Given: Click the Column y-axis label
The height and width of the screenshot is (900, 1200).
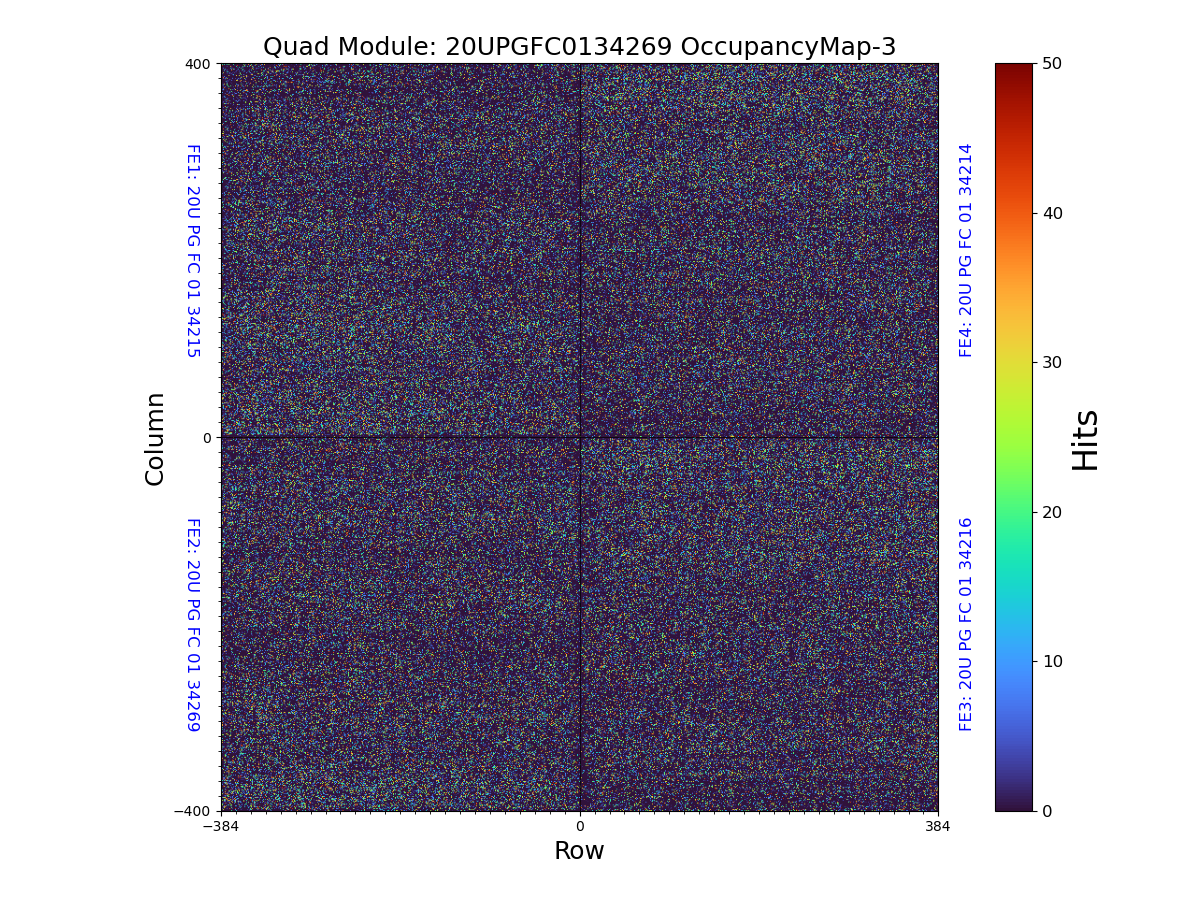Looking at the screenshot, I should [x=155, y=438].
